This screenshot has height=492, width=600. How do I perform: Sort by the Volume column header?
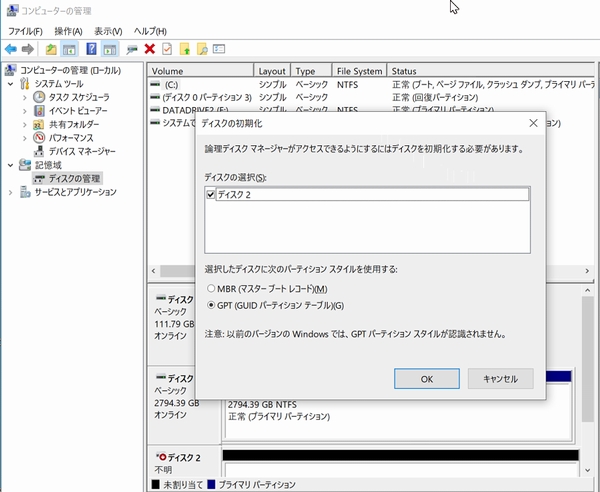(201, 71)
